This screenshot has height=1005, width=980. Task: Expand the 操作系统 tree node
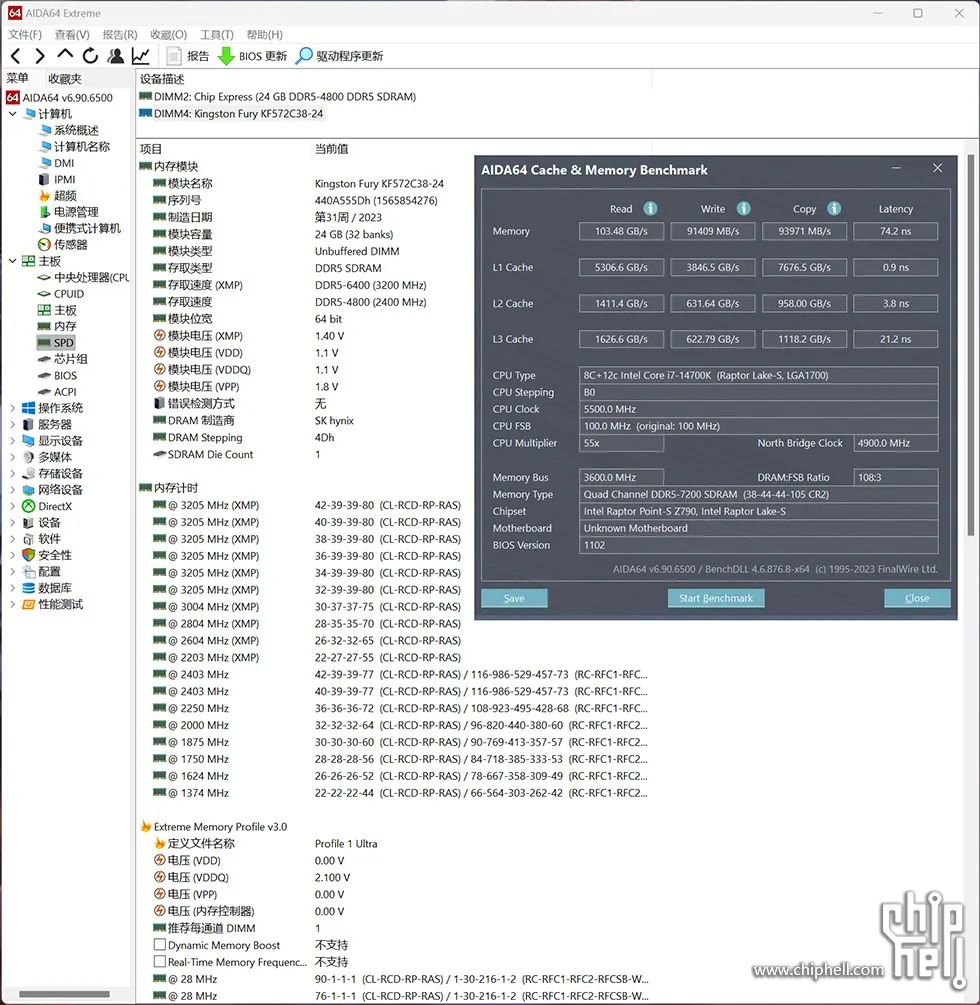[12, 408]
